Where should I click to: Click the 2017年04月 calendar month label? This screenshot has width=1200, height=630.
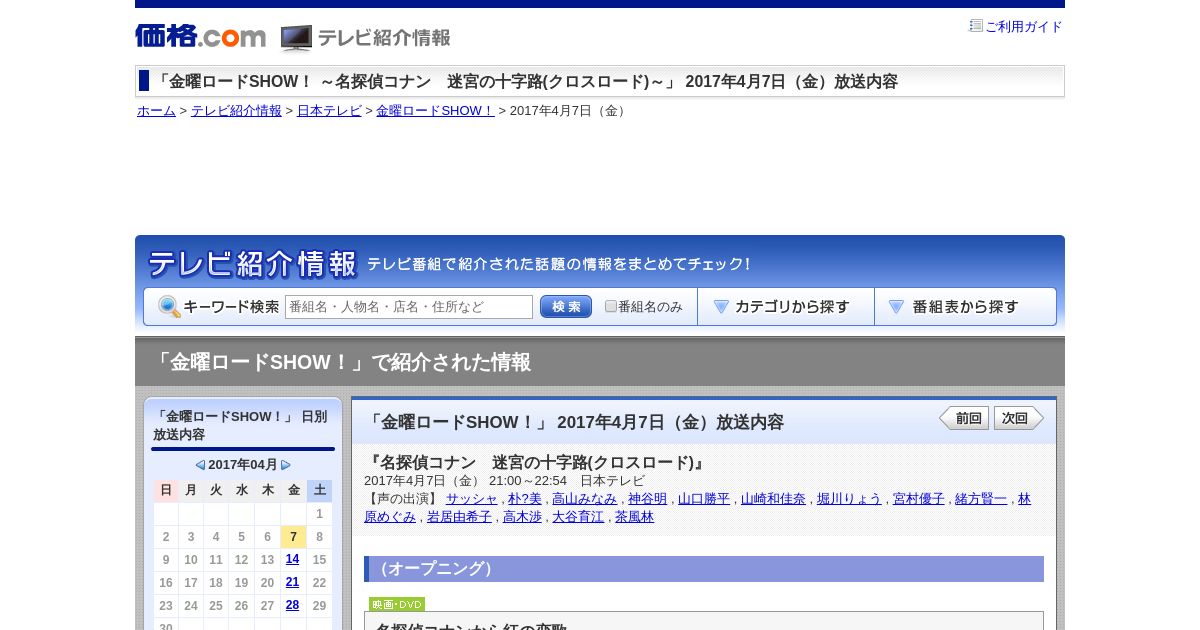pos(243,465)
